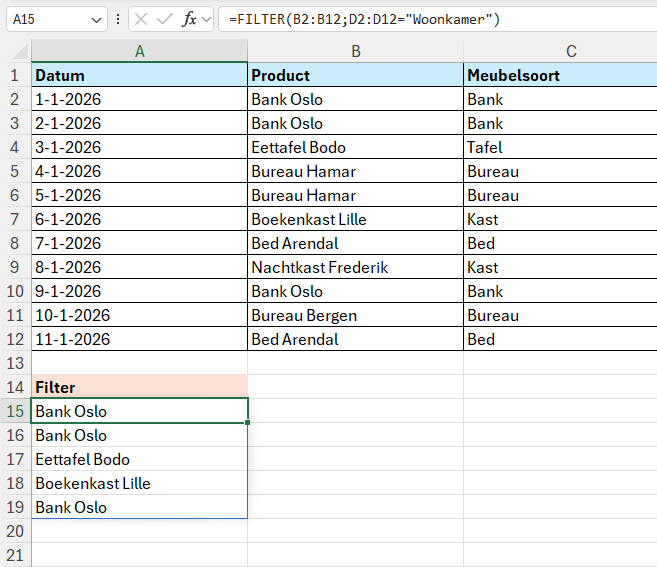Select column A via its header

[x=139, y=51]
